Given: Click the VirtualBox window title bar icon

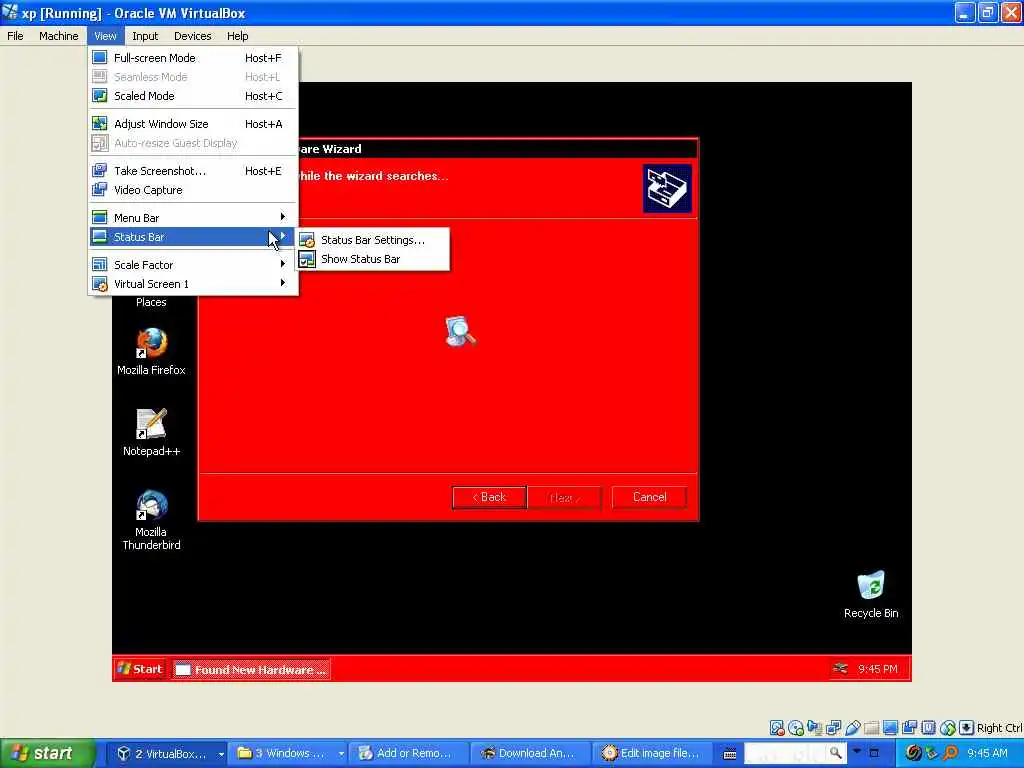Looking at the screenshot, I should click(x=10, y=12).
